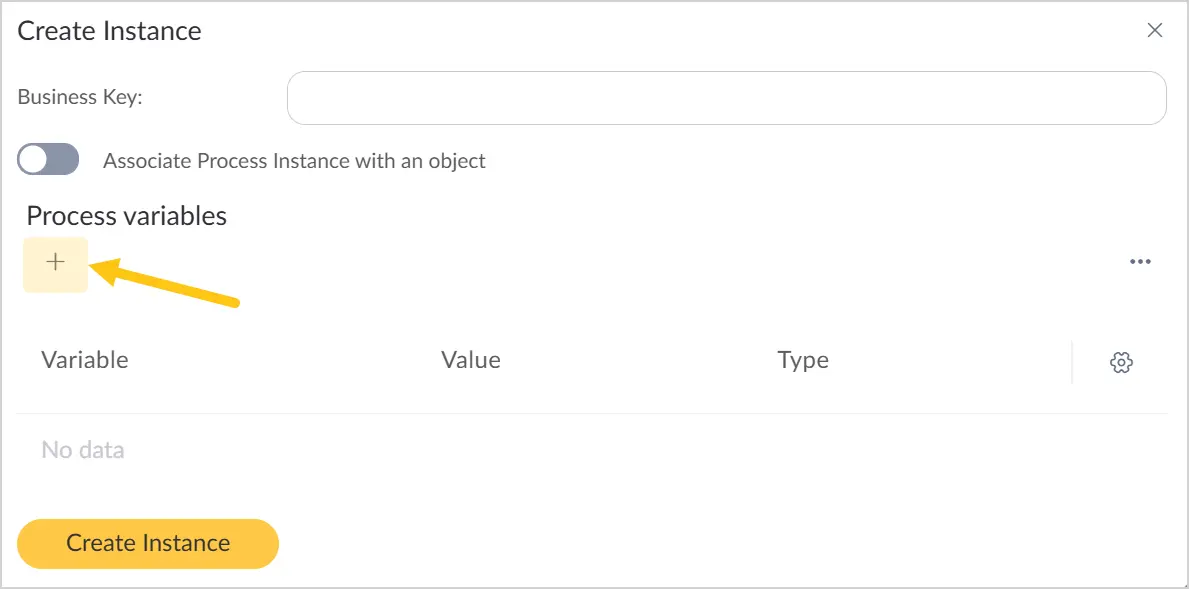Close the Create Instance dialog
1189x589 pixels.
1155,30
